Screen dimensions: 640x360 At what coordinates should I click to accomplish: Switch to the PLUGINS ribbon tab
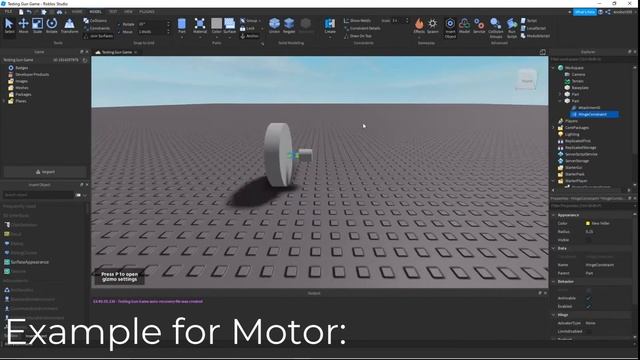pyautogui.click(x=147, y=12)
